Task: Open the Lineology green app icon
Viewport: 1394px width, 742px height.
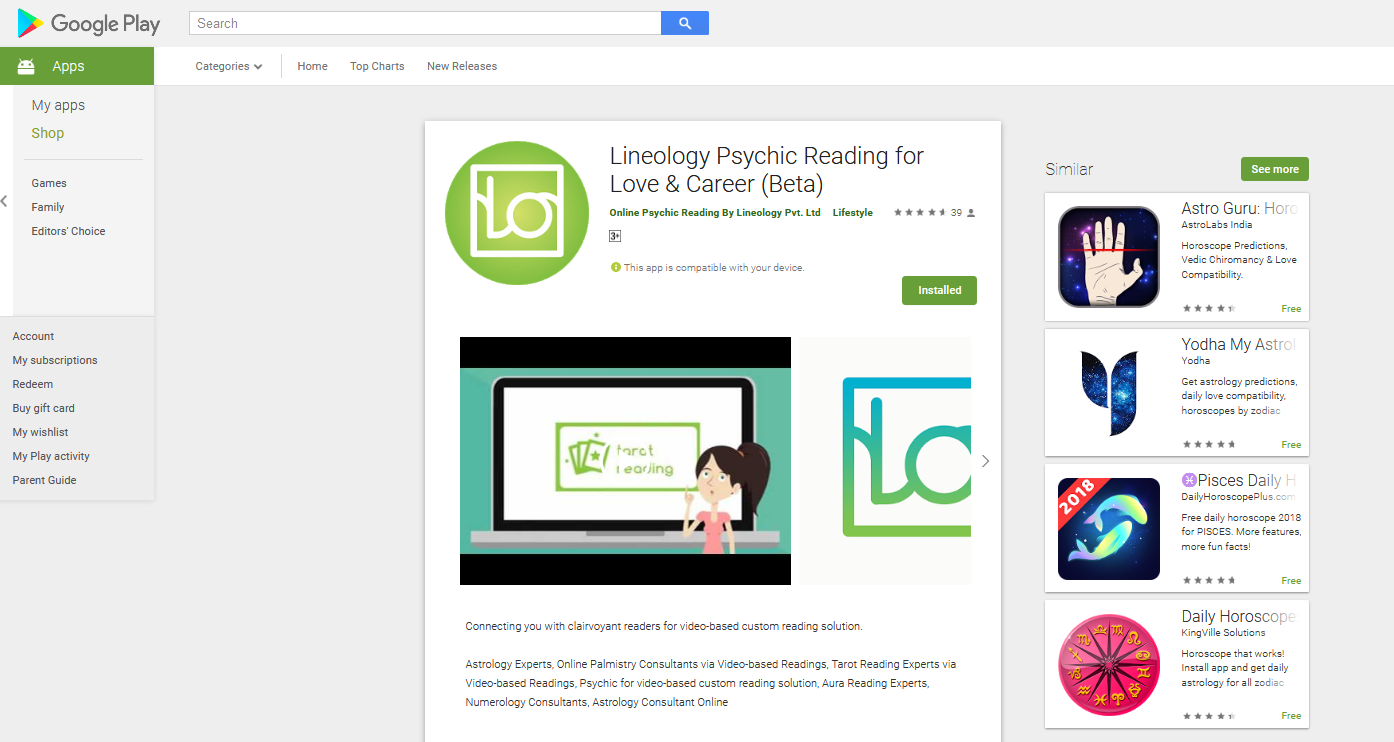Action: [517, 213]
